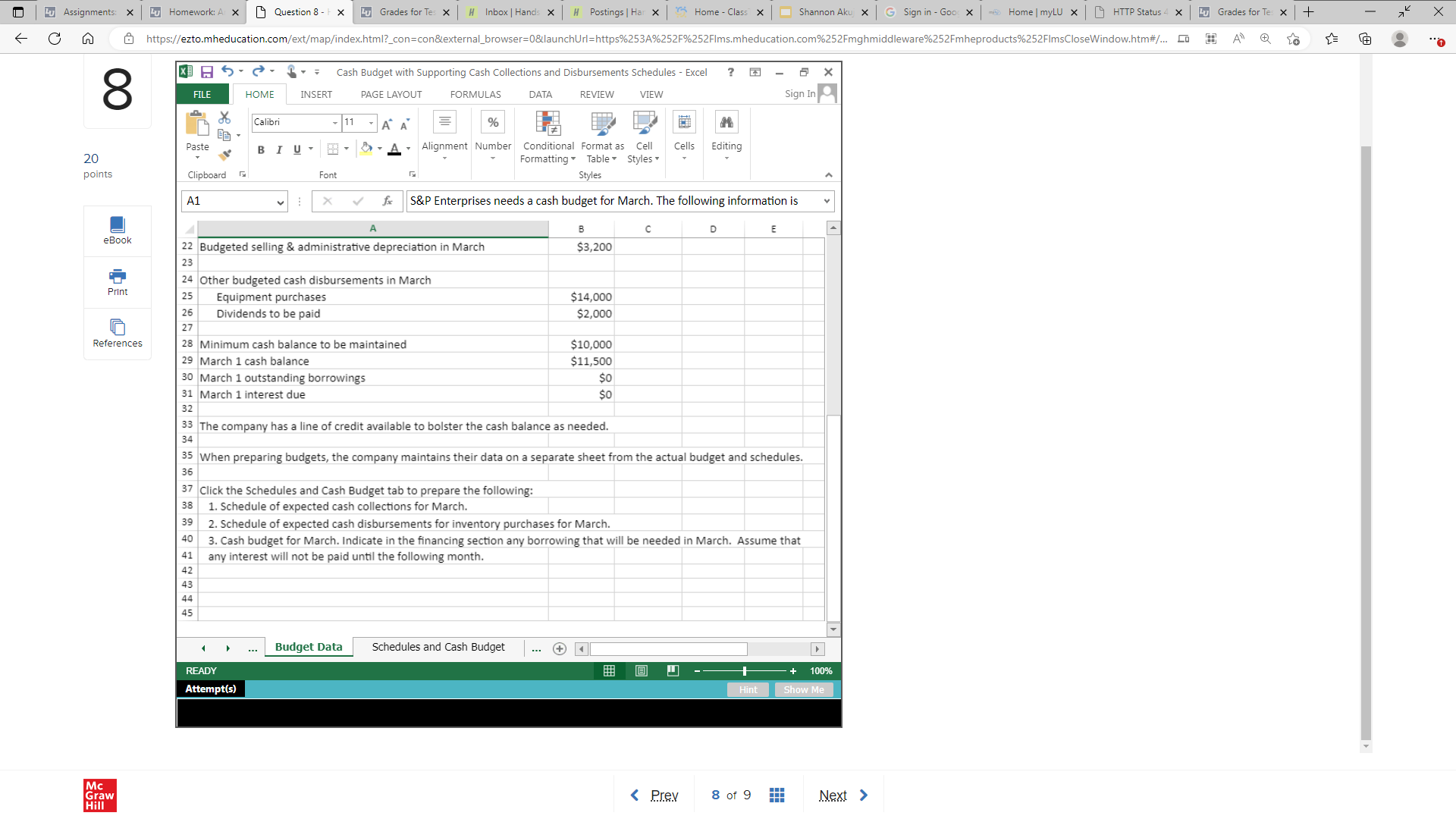Go to Next question link
1456x819 pixels.
click(x=833, y=795)
